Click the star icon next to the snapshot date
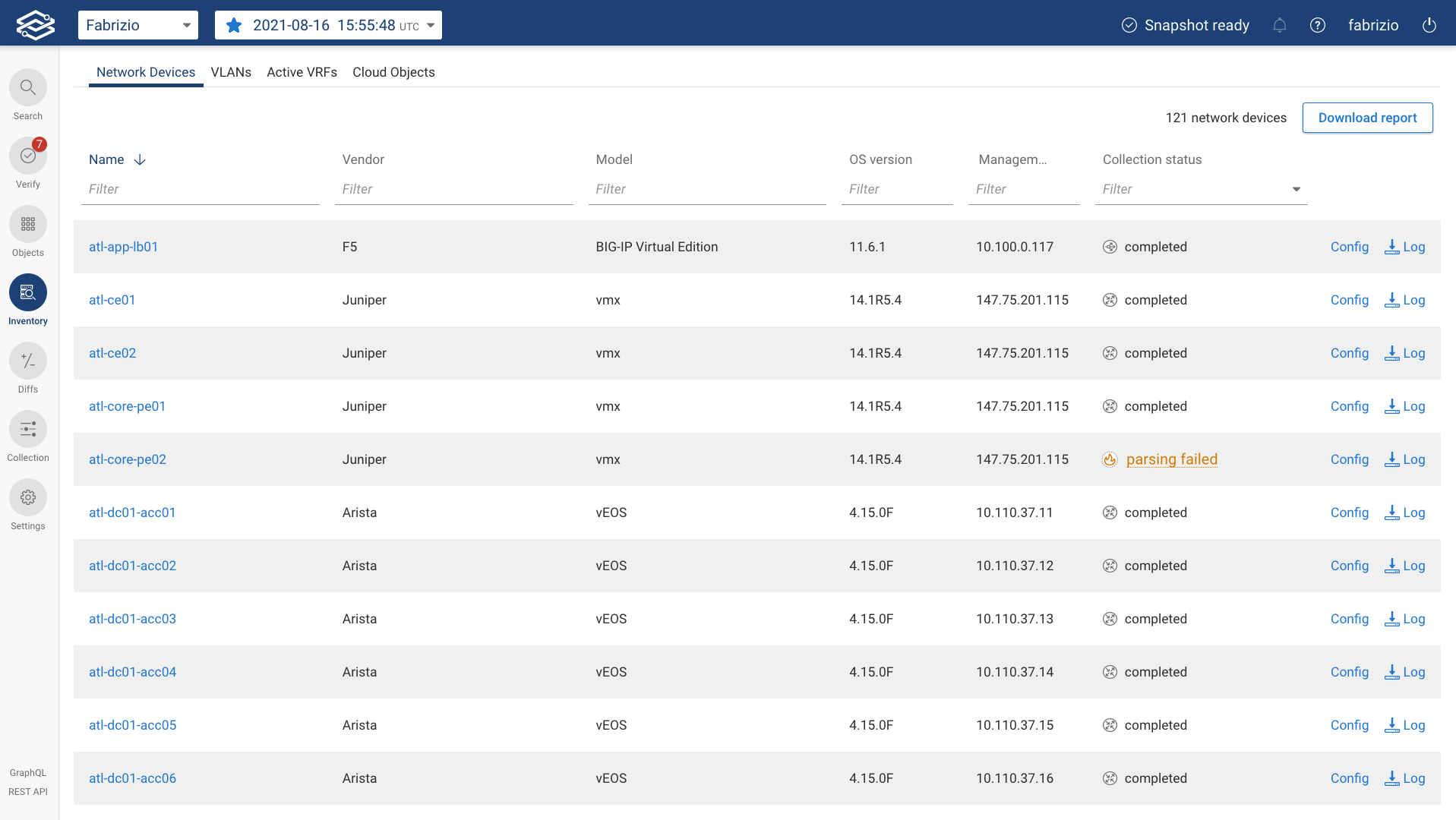This screenshot has height=820, width=1456. (x=234, y=24)
